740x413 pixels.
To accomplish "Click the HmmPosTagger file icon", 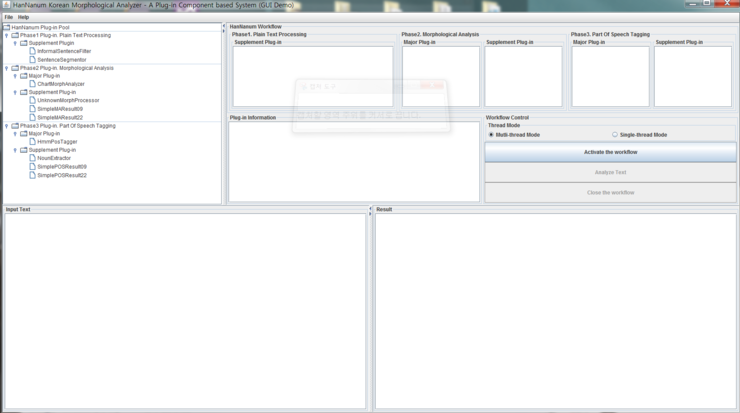I will click(x=33, y=141).
